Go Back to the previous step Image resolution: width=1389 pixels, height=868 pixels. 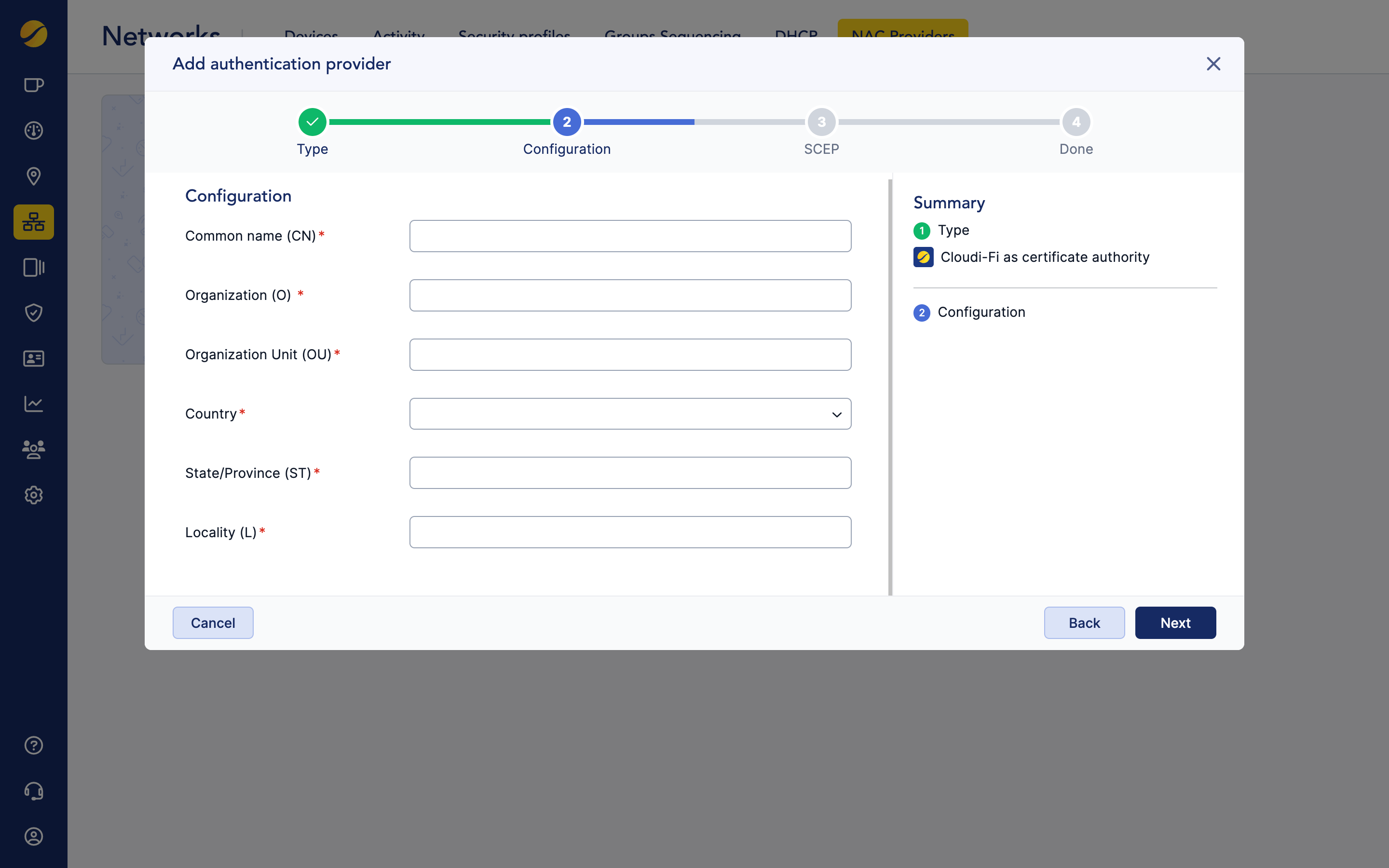click(1084, 623)
